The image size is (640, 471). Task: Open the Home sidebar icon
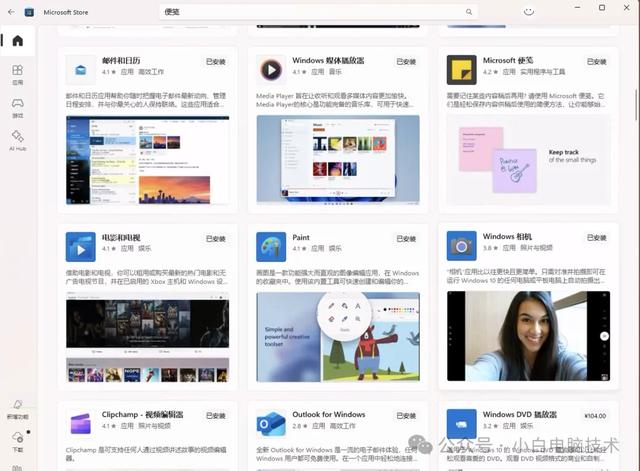pyautogui.click(x=18, y=40)
